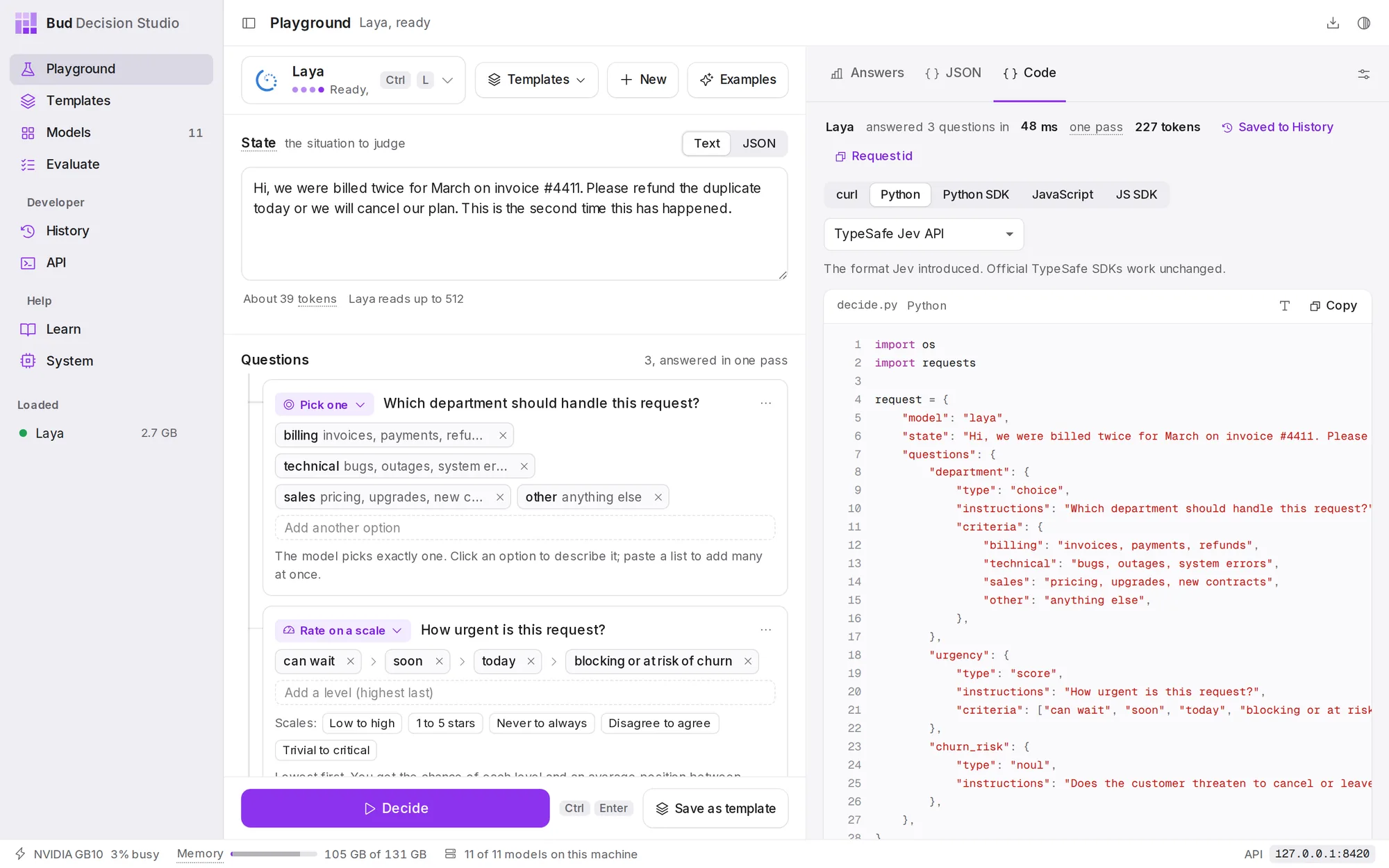Copy the decide.py code
The width and height of the screenshot is (1389, 868).
[x=1333, y=306]
